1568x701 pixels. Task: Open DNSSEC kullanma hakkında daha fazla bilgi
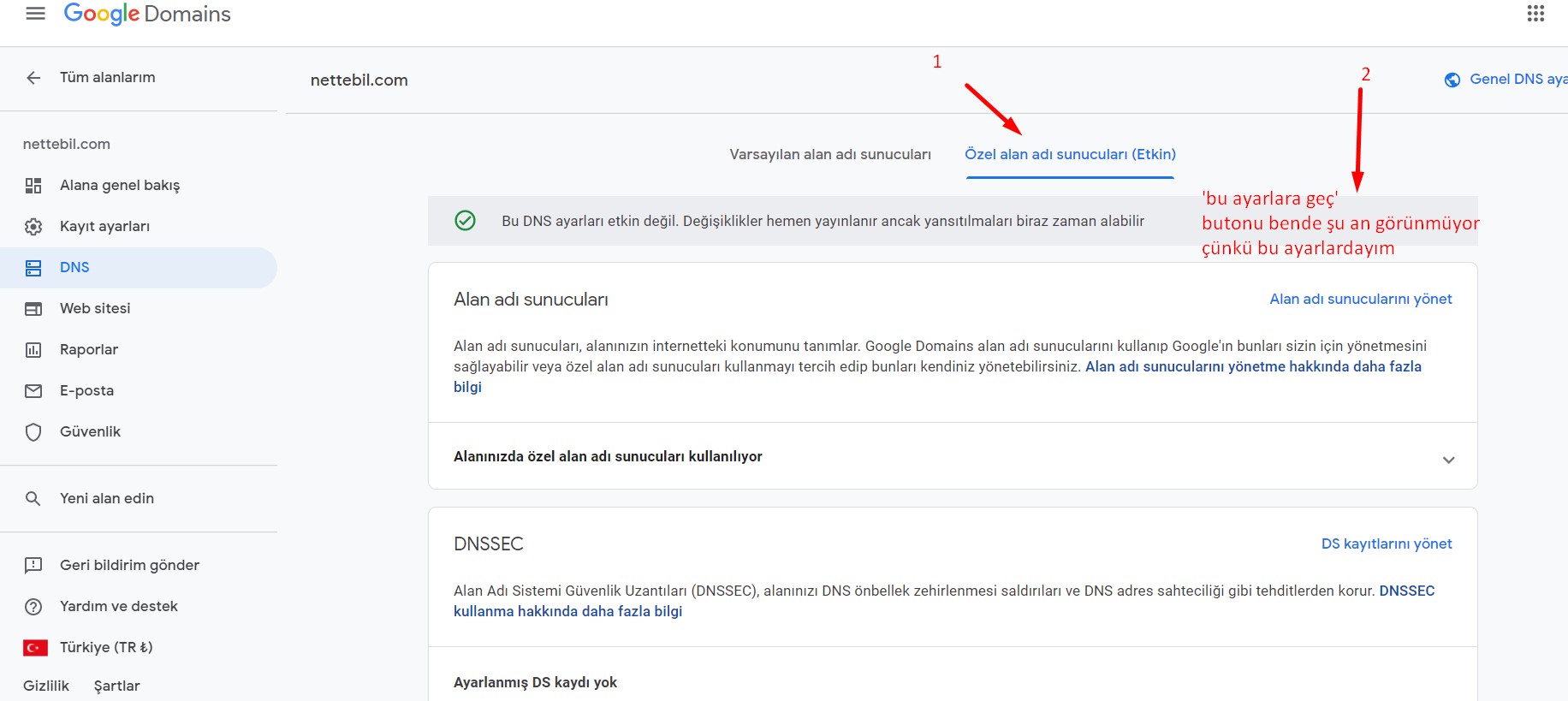pyautogui.click(x=567, y=611)
